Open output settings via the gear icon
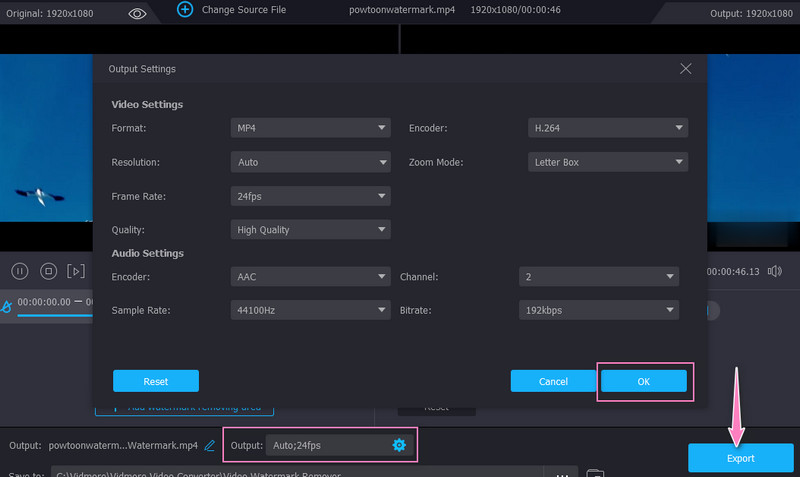This screenshot has width=800, height=477. pyautogui.click(x=399, y=445)
